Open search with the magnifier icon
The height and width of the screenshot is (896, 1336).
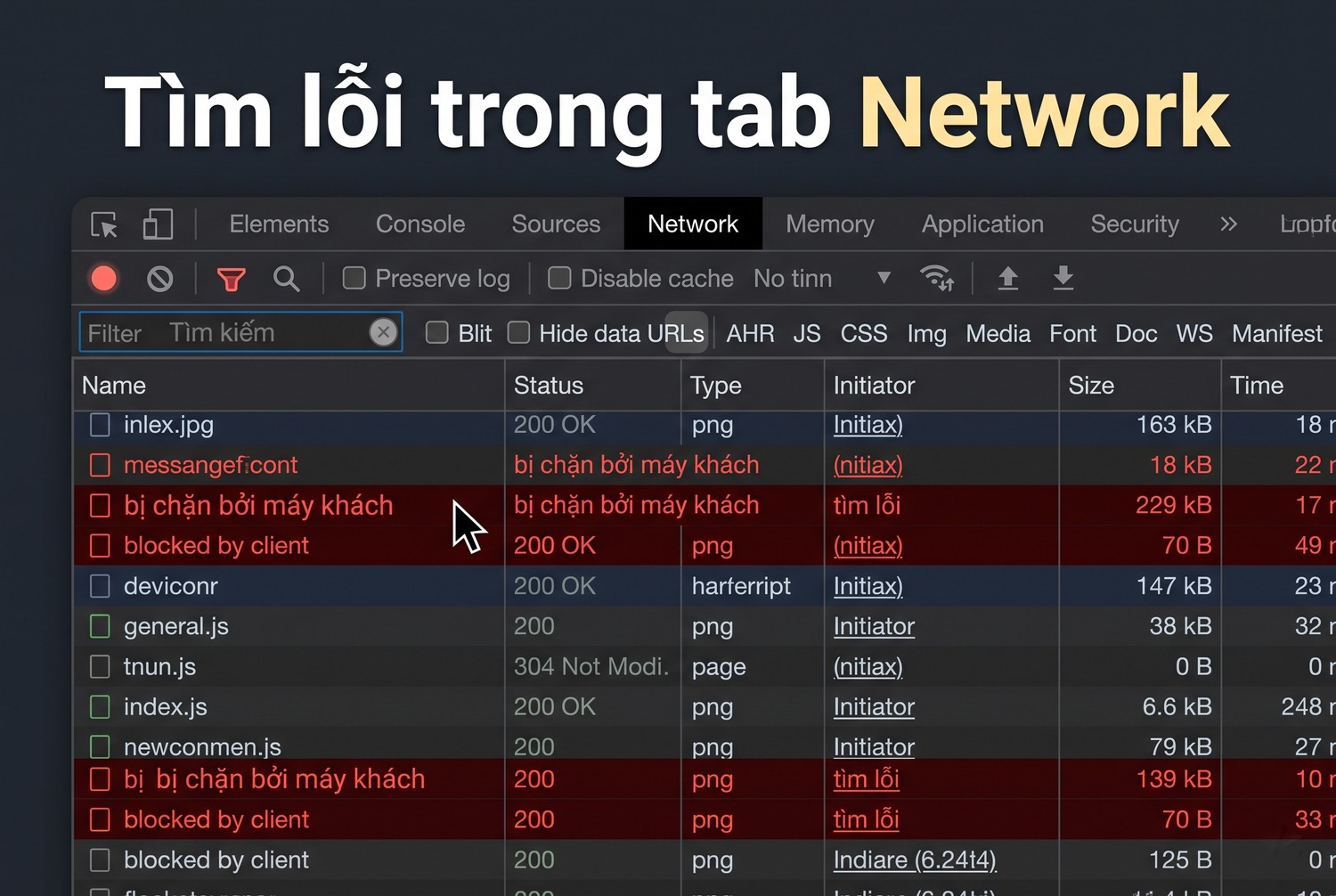click(x=286, y=280)
